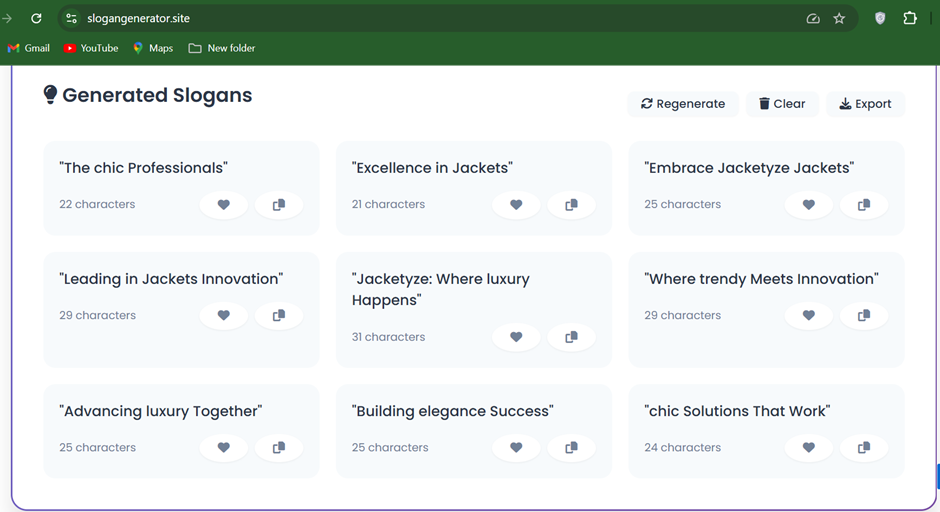The width and height of the screenshot is (940, 512).
Task: Click the address bar showing slogangenerator.site
Action: (400, 18)
